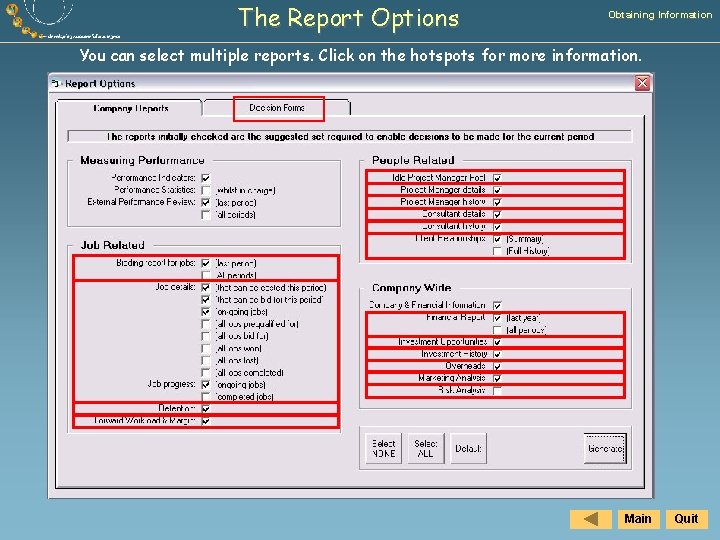Image resolution: width=720 pixels, height=540 pixels.
Task: Go back using the left arrow button
Action: (x=591, y=519)
